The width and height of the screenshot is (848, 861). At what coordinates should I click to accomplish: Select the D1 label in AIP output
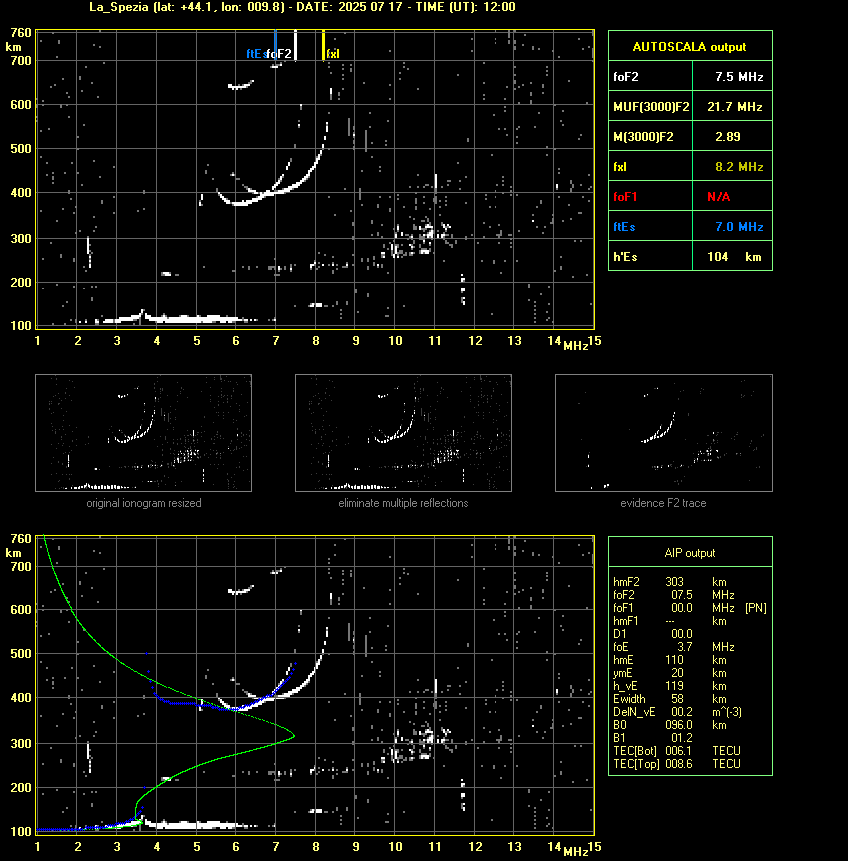coord(620,634)
